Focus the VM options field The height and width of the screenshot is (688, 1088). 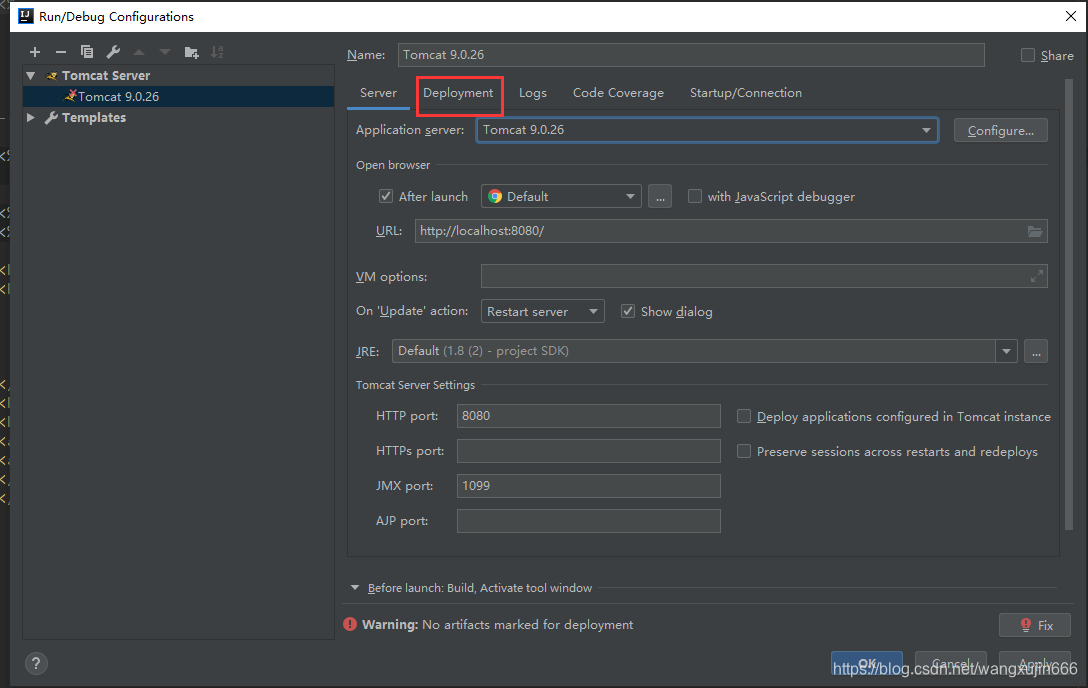tap(764, 276)
